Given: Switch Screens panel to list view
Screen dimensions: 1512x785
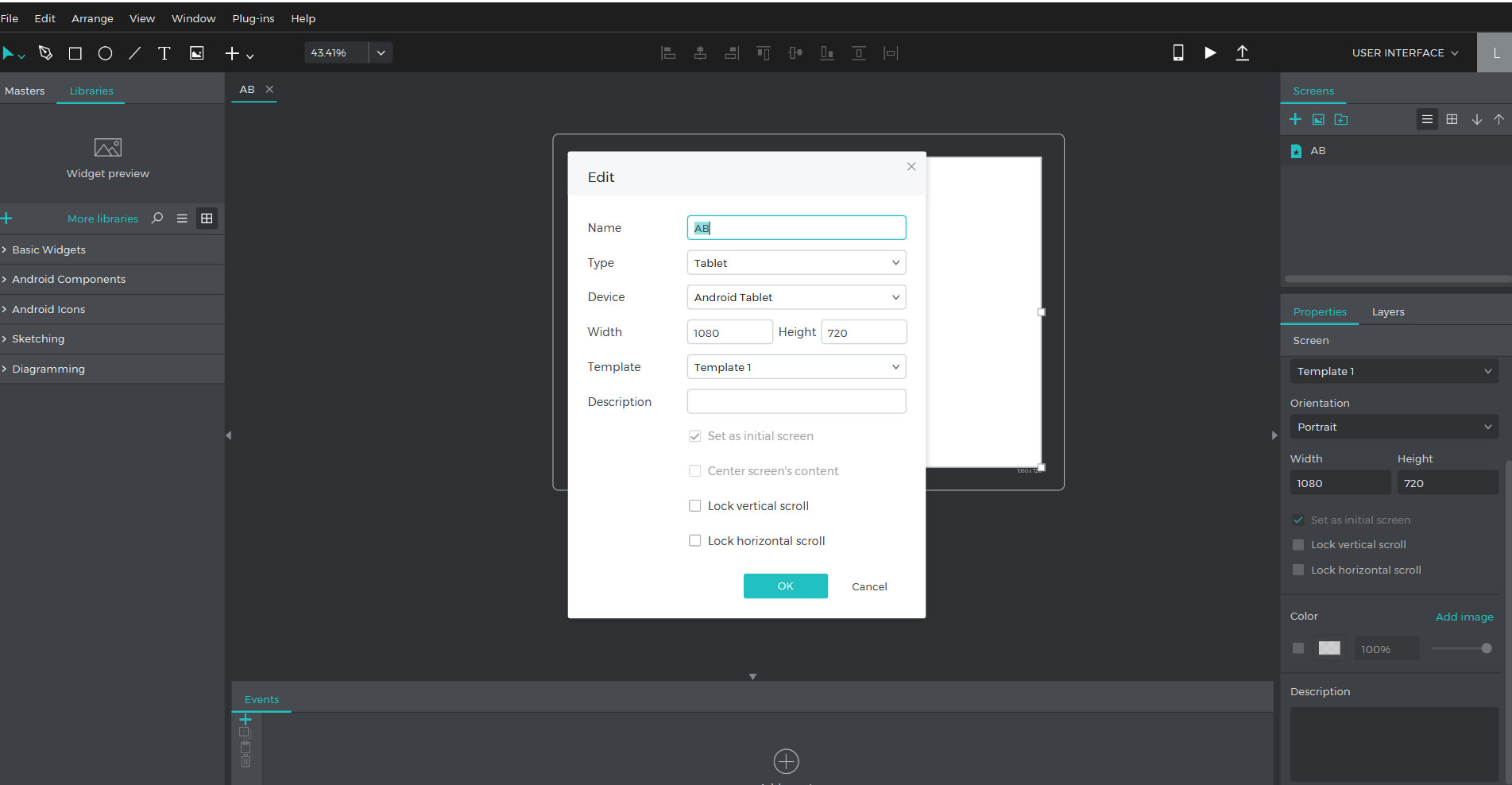Looking at the screenshot, I should tap(1427, 119).
